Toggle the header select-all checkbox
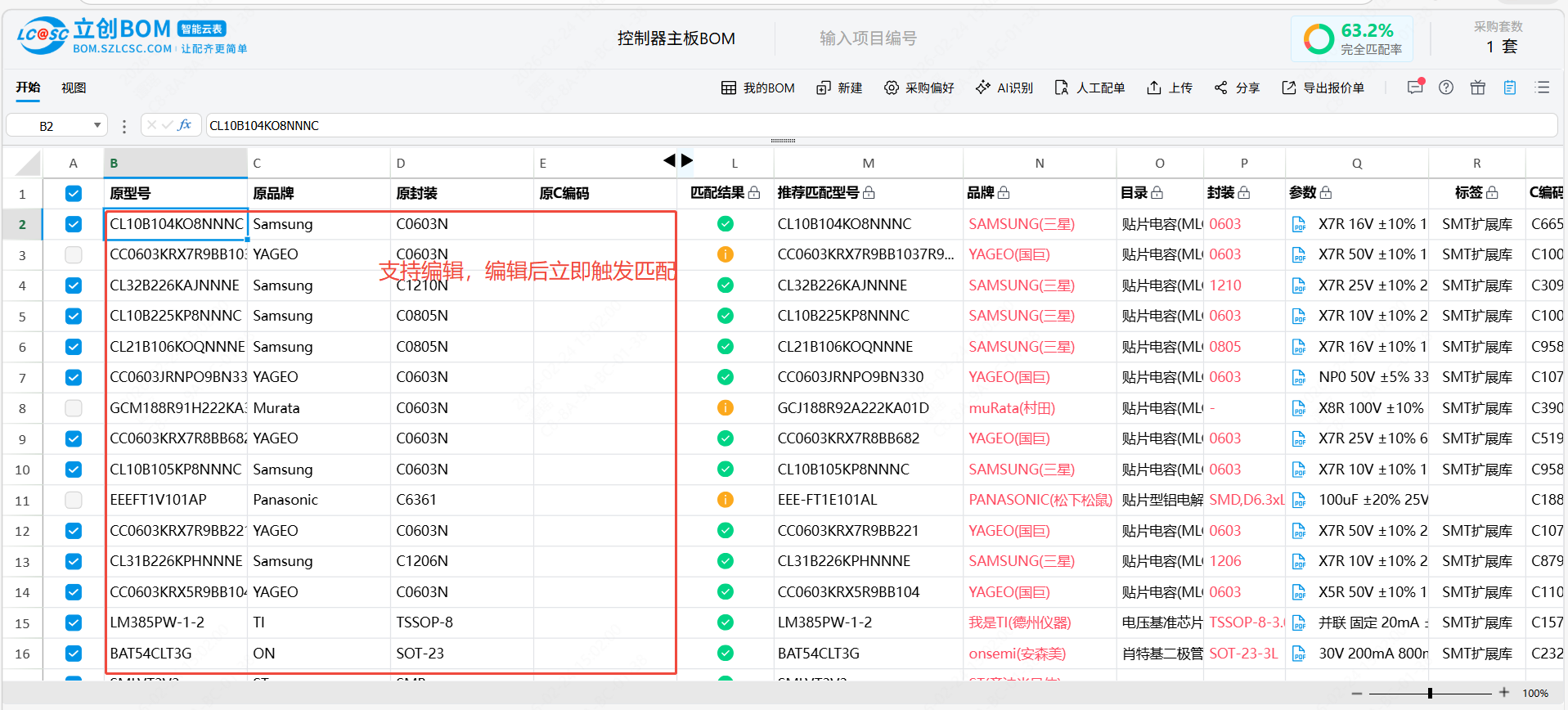1568x710 pixels. click(x=74, y=194)
